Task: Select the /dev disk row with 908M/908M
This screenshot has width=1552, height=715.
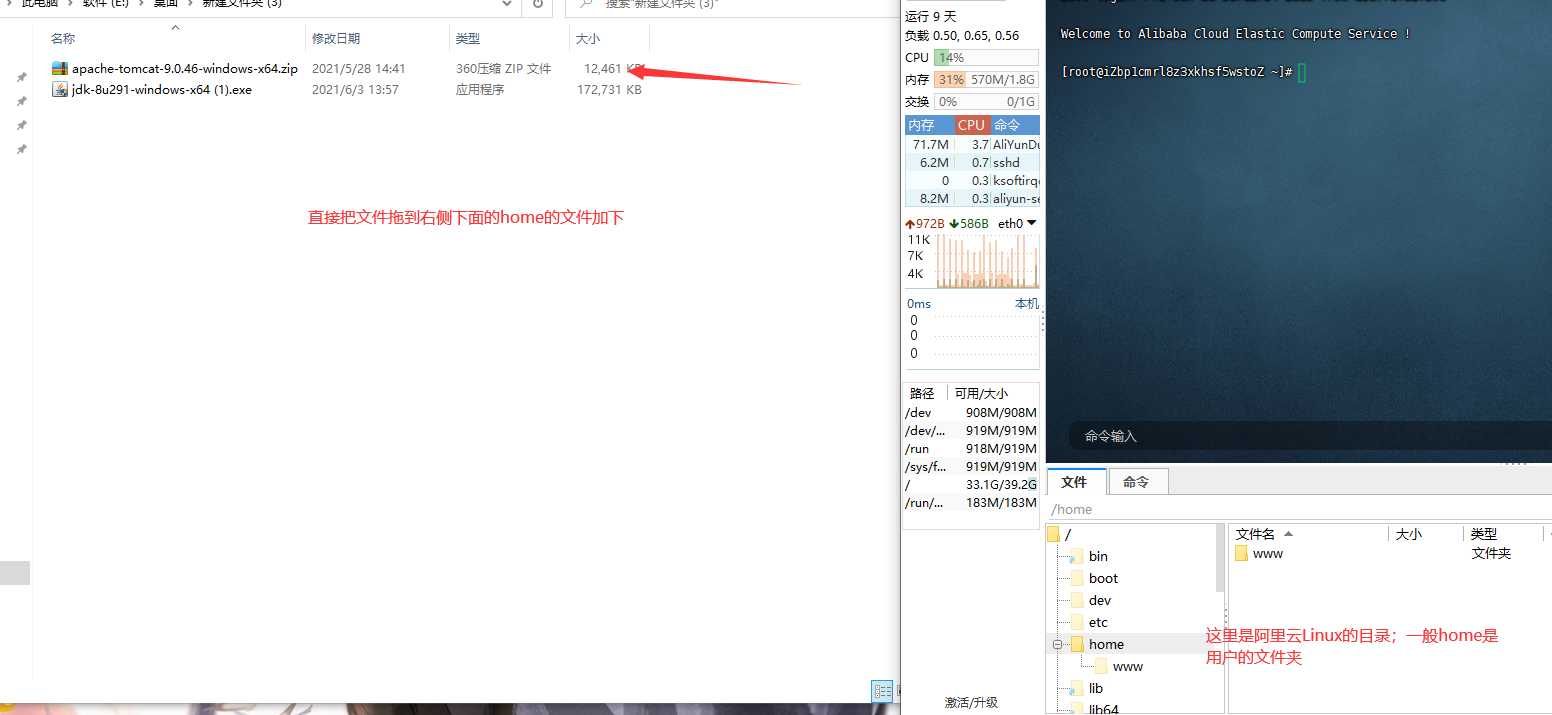Action: click(x=972, y=413)
